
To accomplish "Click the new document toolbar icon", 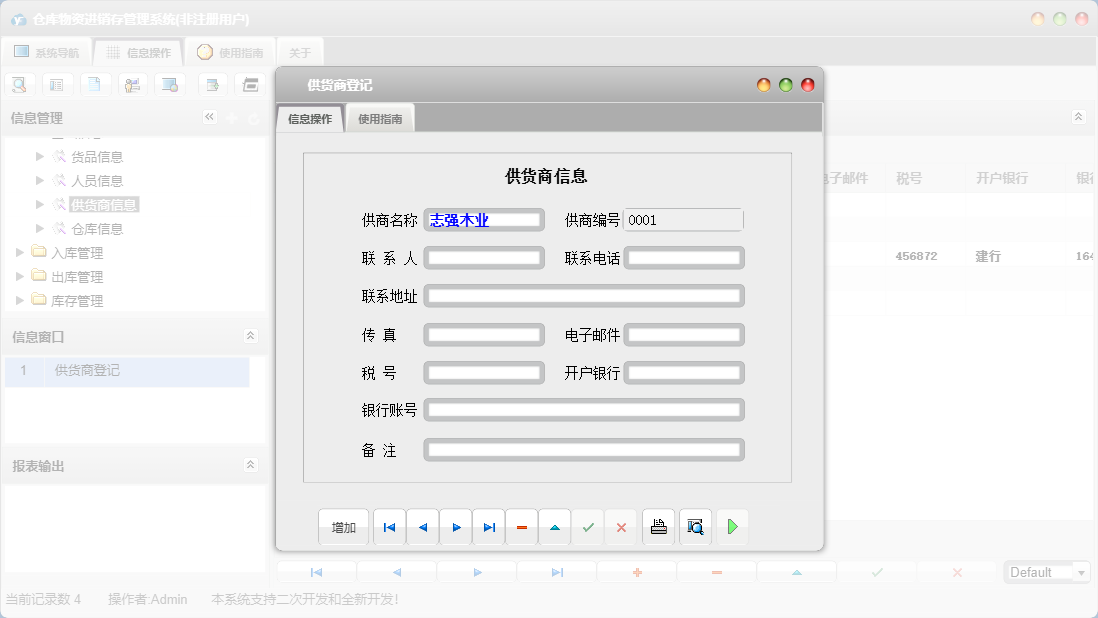I will point(95,84).
